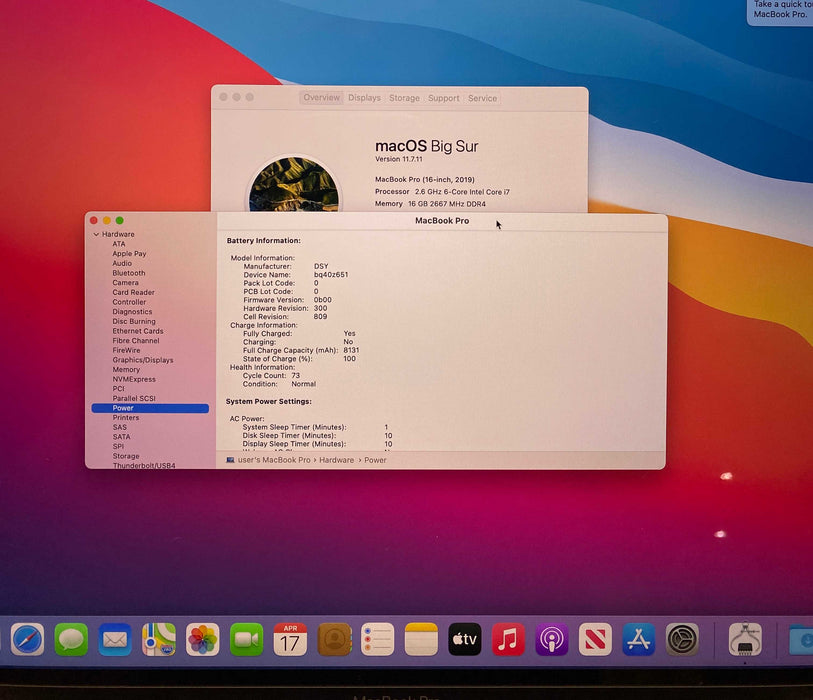
Task: Open Music app in Dock
Action: click(x=508, y=639)
